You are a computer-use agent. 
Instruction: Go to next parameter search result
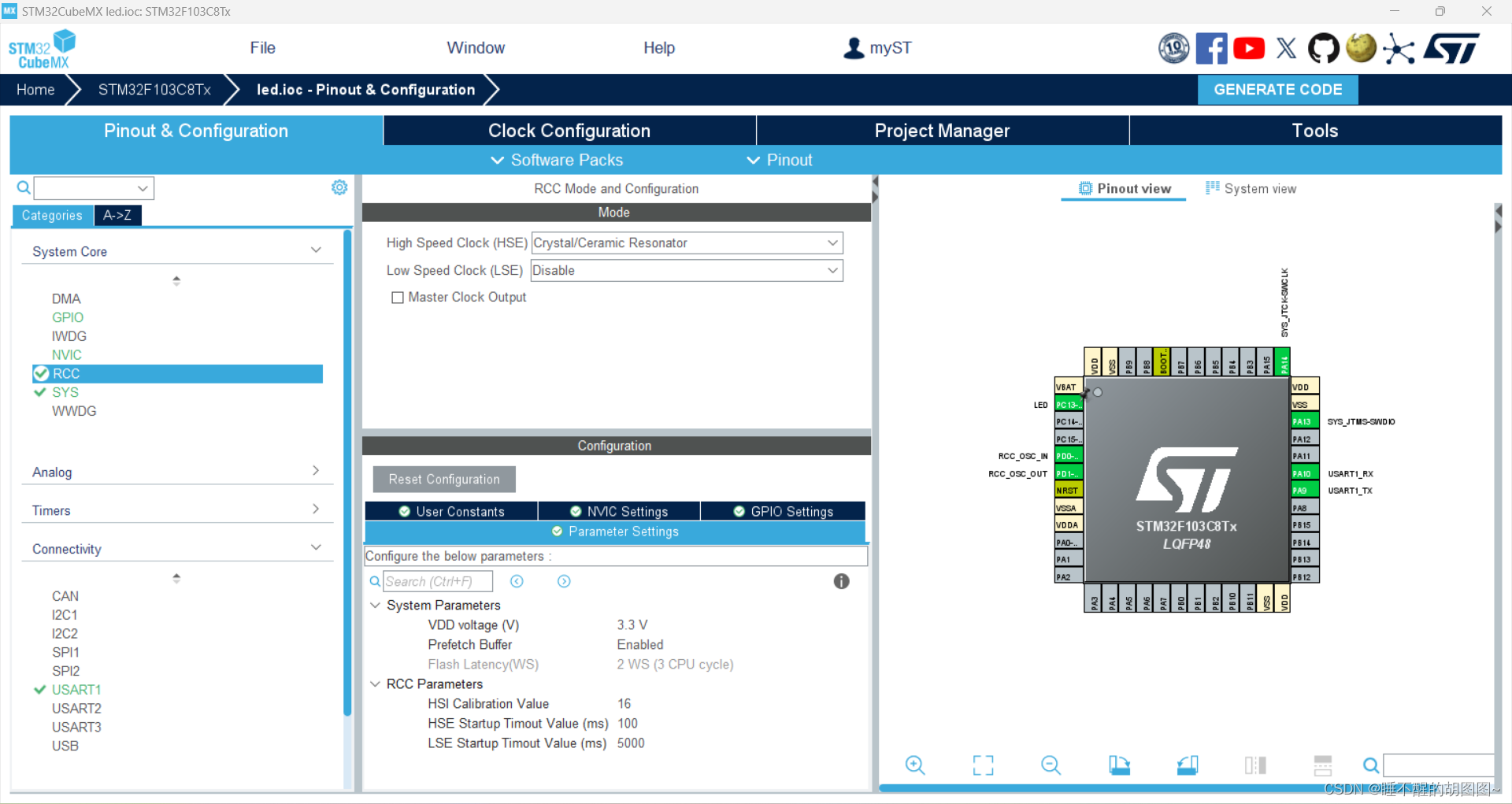[x=564, y=581]
